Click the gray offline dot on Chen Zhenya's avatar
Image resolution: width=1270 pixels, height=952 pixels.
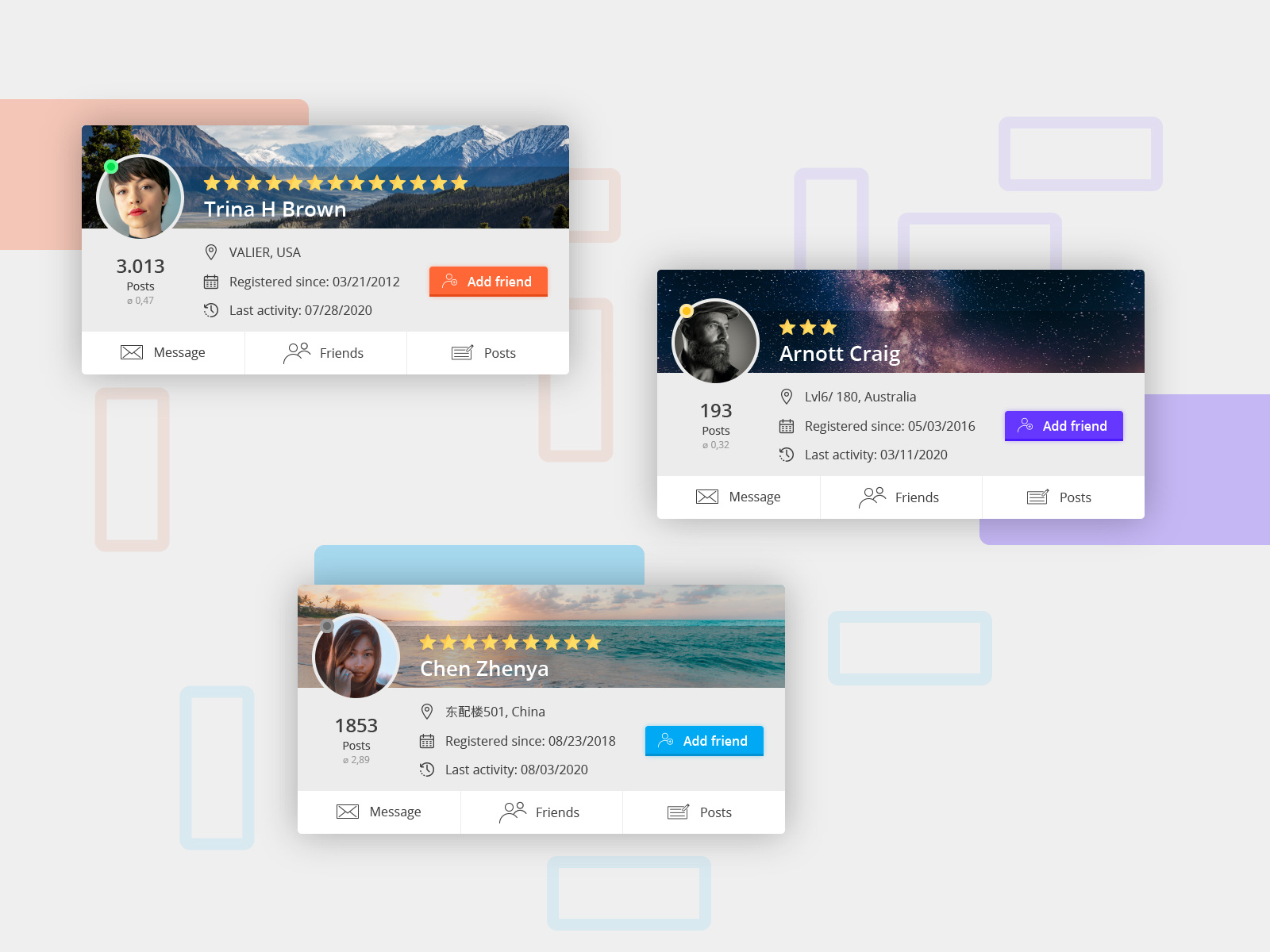(327, 626)
